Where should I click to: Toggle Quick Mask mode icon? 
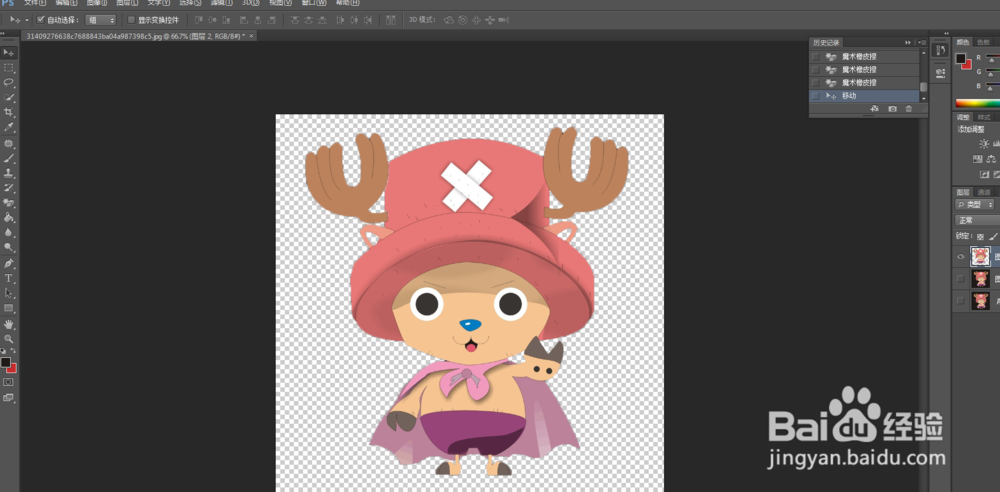click(x=8, y=382)
